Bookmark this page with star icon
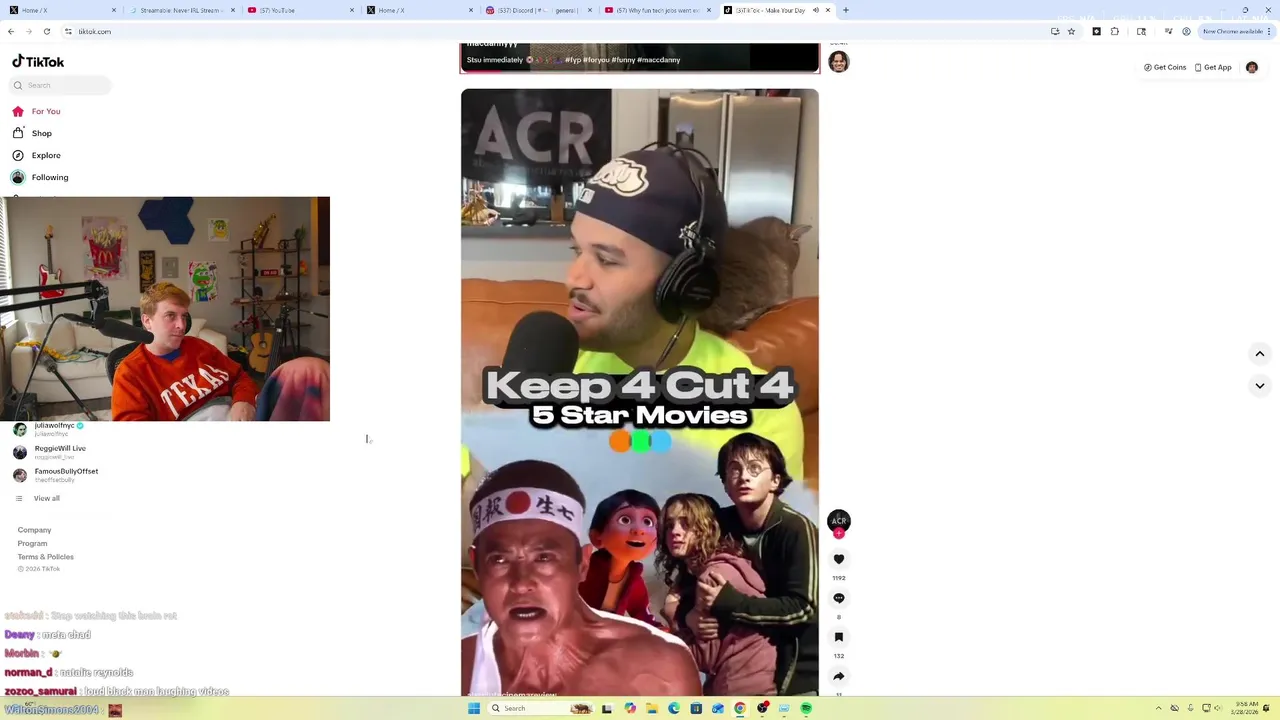 (1071, 31)
